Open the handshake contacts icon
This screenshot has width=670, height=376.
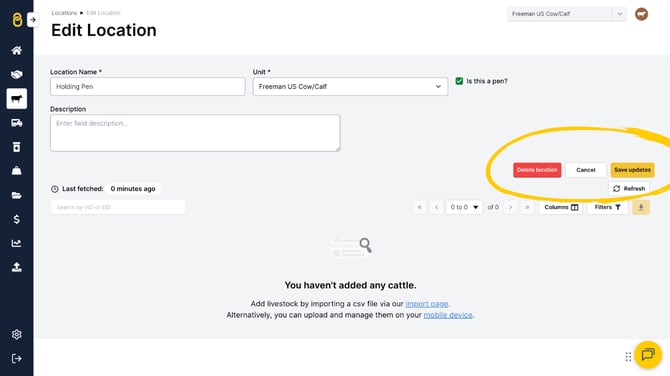[x=17, y=74]
